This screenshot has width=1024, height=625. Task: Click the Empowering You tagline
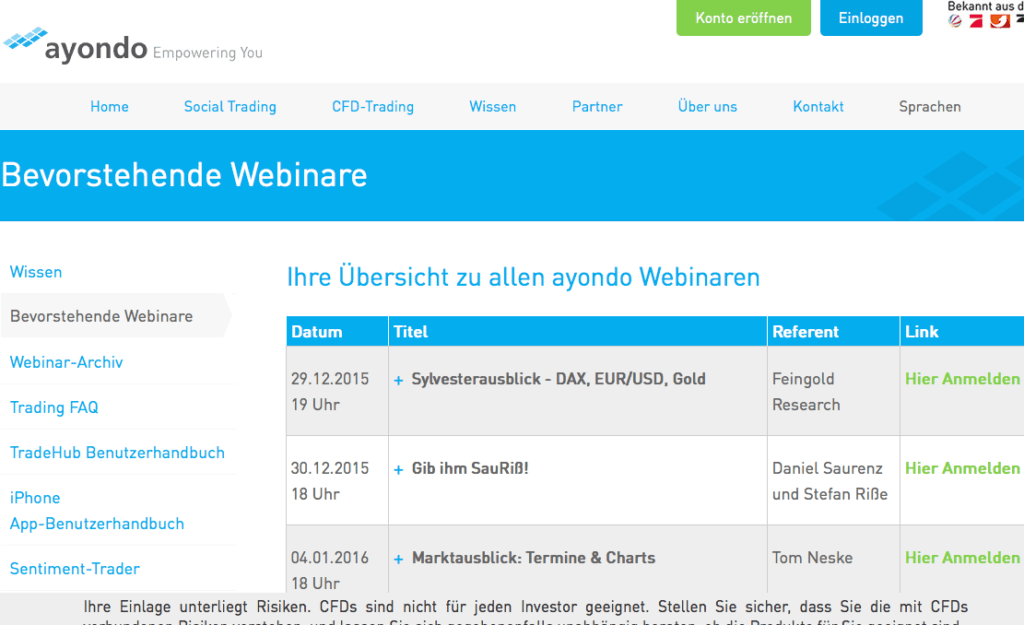pos(208,53)
